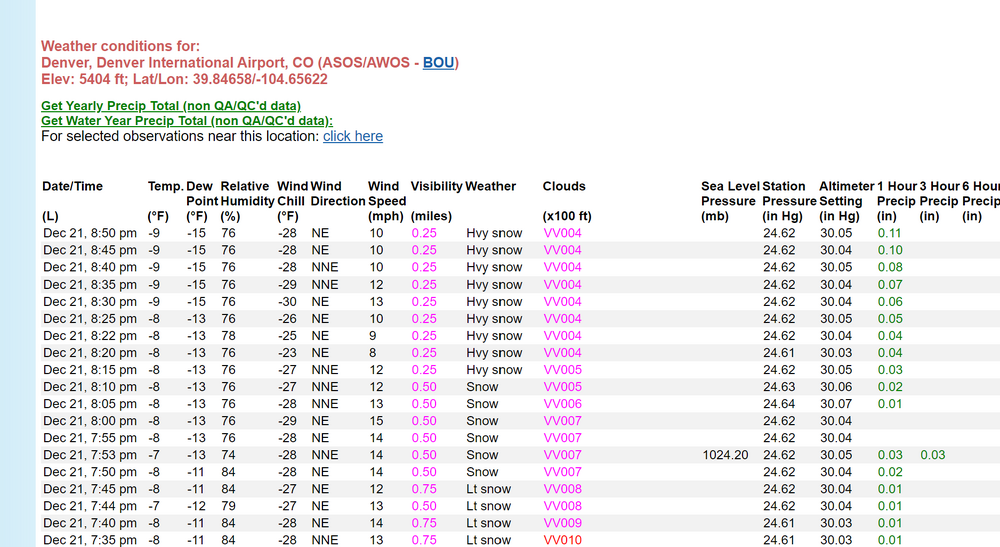This screenshot has height=547, width=1000.
Task: Click the 'Weather conditions for:' heading
Action: point(121,46)
